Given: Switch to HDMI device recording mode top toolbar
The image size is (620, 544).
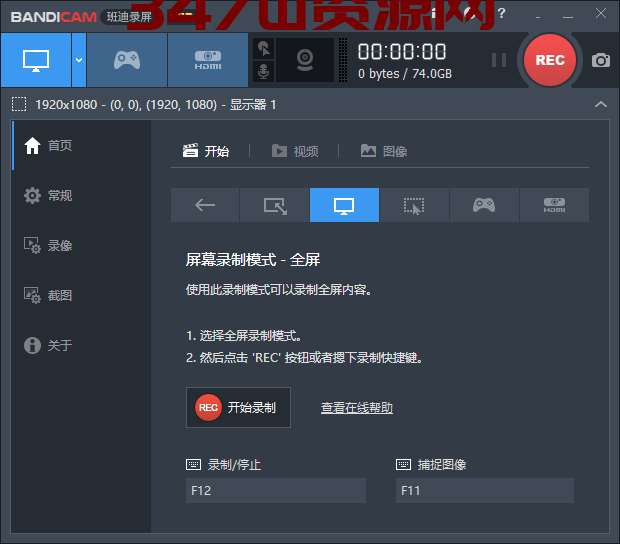Looking at the screenshot, I should (x=208, y=60).
